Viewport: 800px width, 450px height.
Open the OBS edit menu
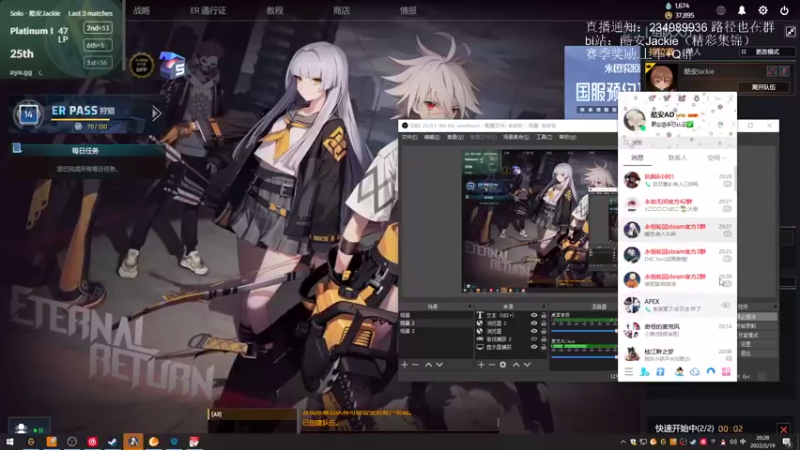point(432,137)
